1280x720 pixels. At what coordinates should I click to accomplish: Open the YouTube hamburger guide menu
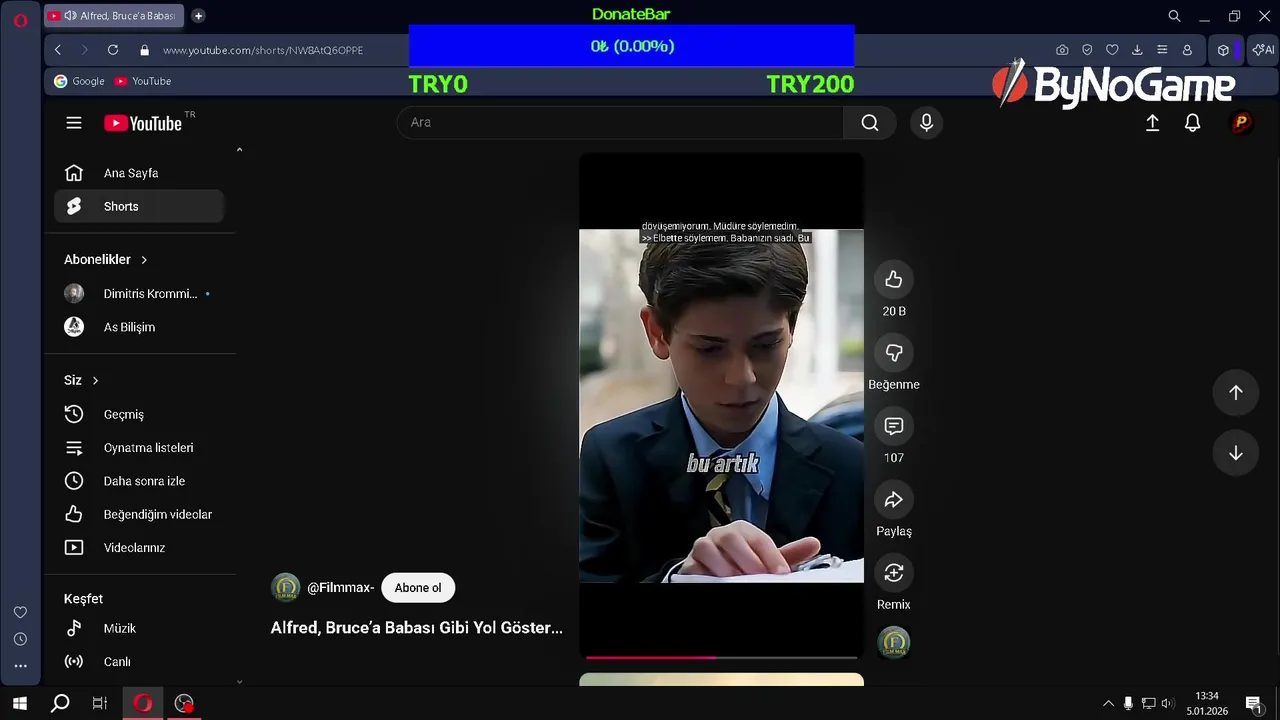[74, 123]
